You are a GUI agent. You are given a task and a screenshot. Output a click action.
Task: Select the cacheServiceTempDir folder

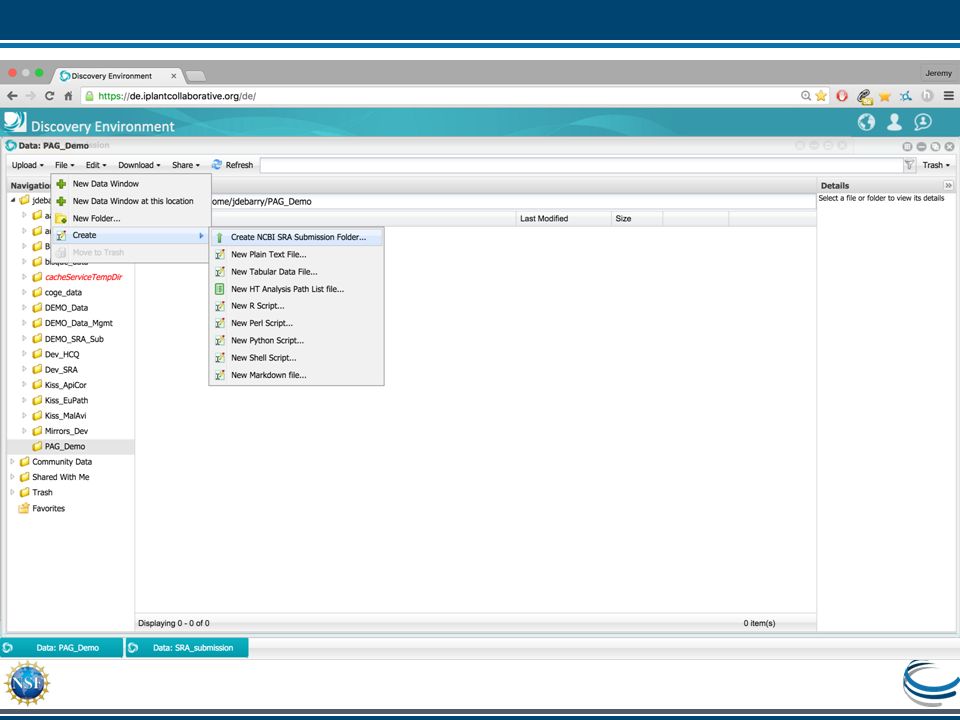83,277
